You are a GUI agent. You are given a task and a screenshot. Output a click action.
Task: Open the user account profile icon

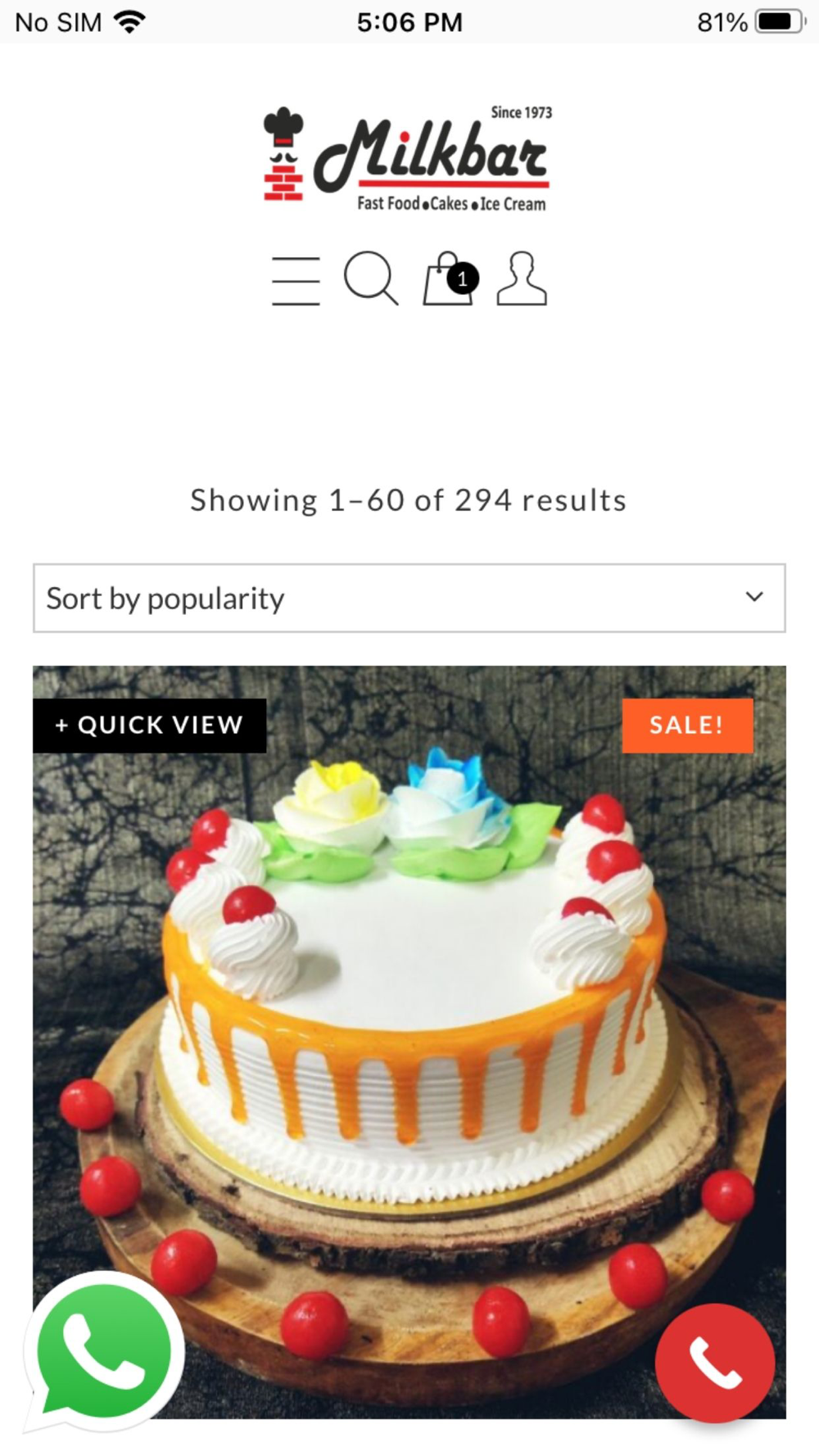click(x=522, y=278)
